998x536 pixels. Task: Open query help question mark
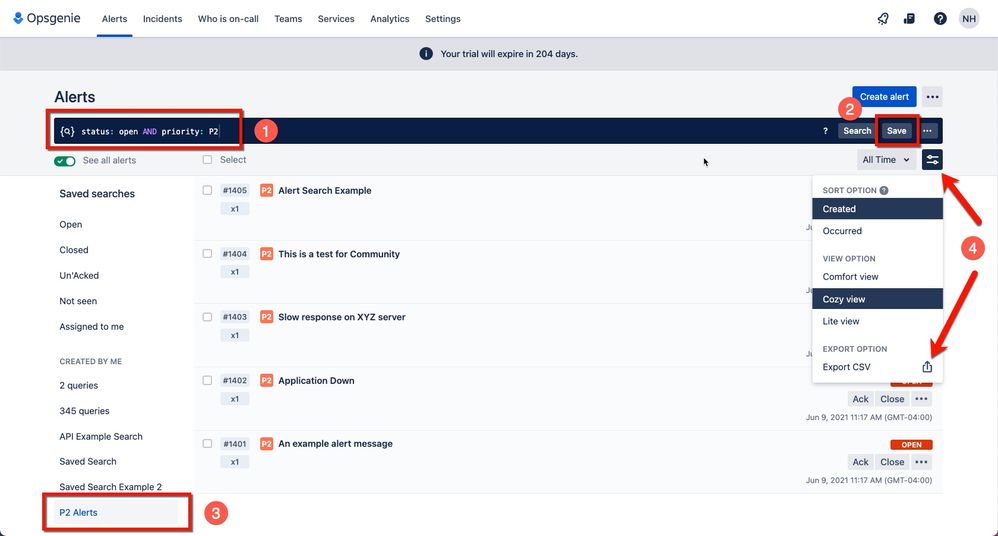825,131
